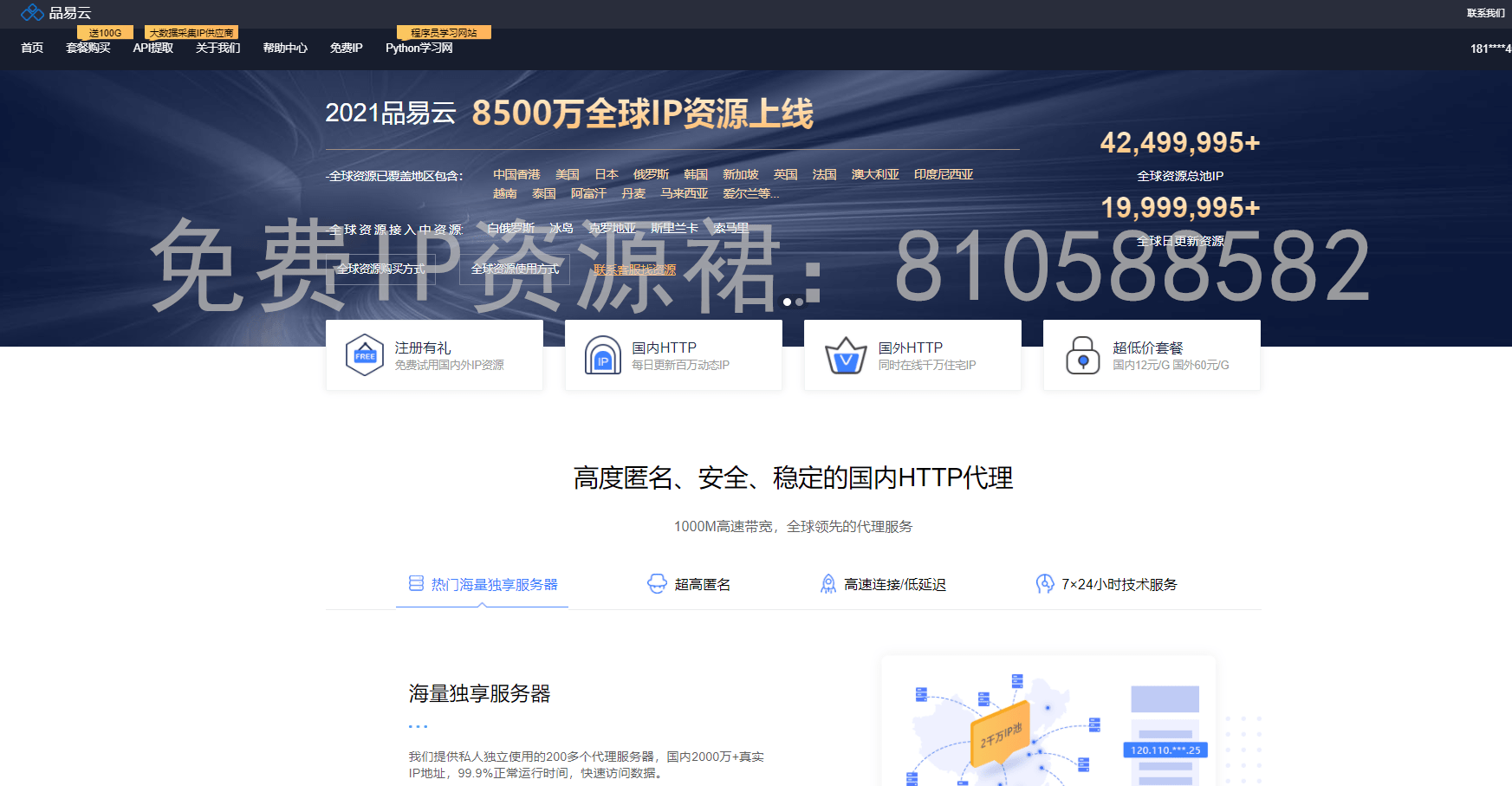Click the 注册有礼 card title
Viewport: 1512px width, 786px height.
423,348
